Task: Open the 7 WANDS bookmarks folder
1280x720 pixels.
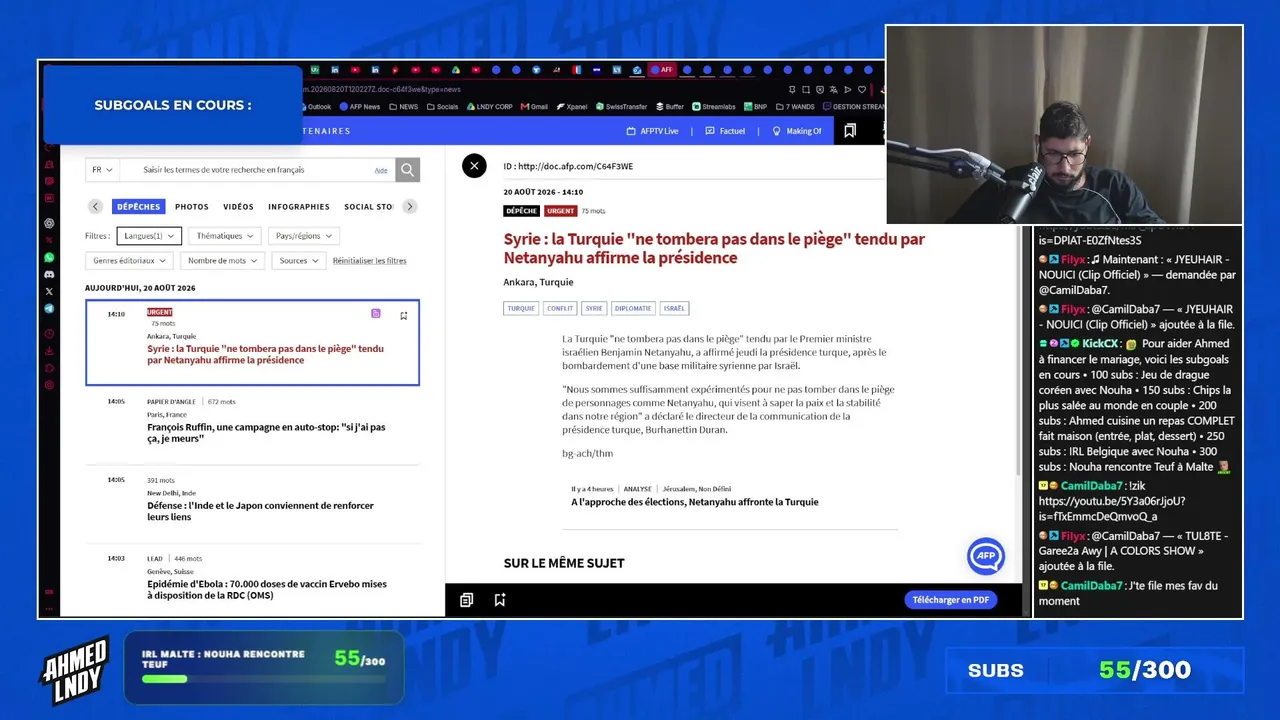Action: click(x=795, y=107)
